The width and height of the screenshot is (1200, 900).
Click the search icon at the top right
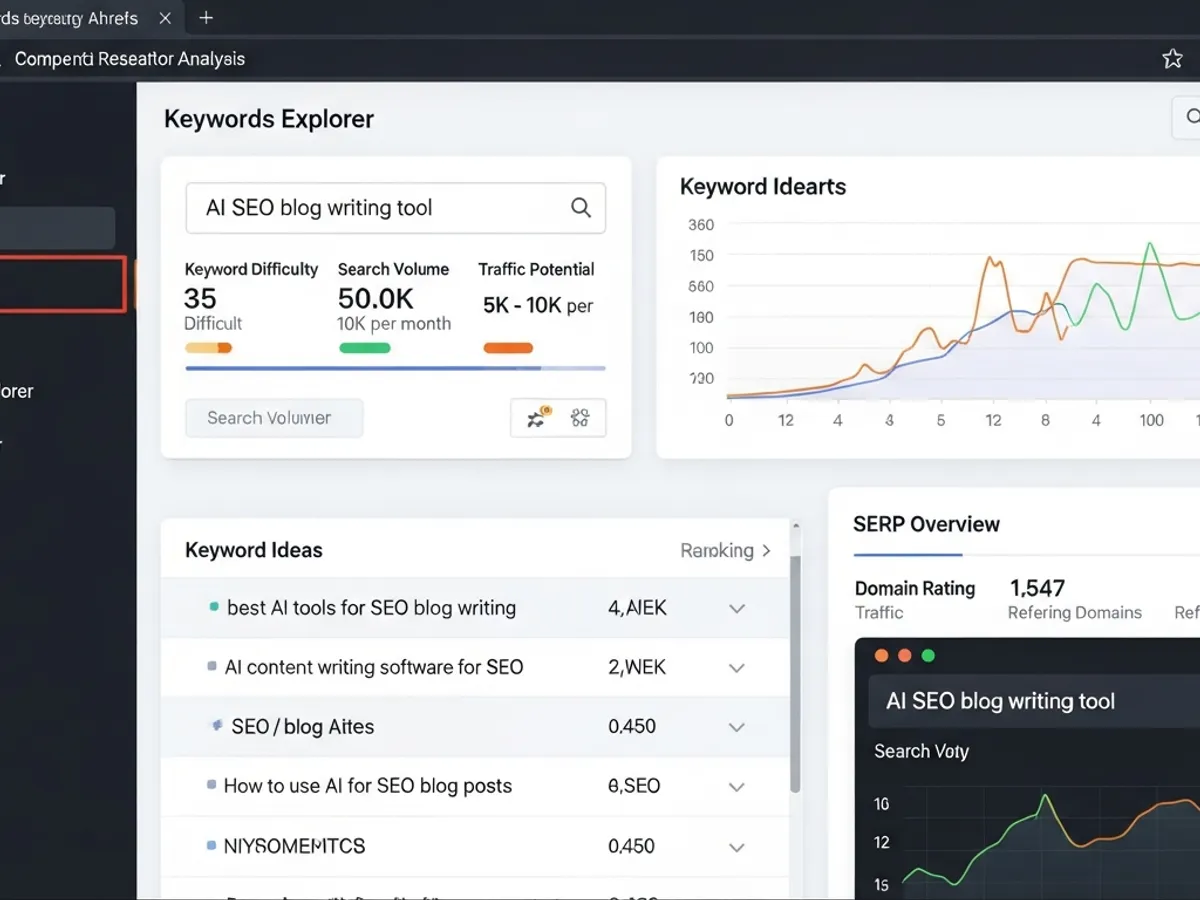[1194, 117]
